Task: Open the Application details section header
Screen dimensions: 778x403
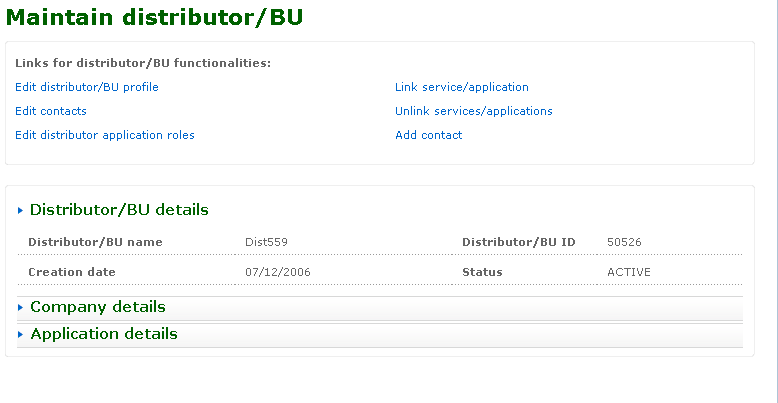Action: (380, 335)
